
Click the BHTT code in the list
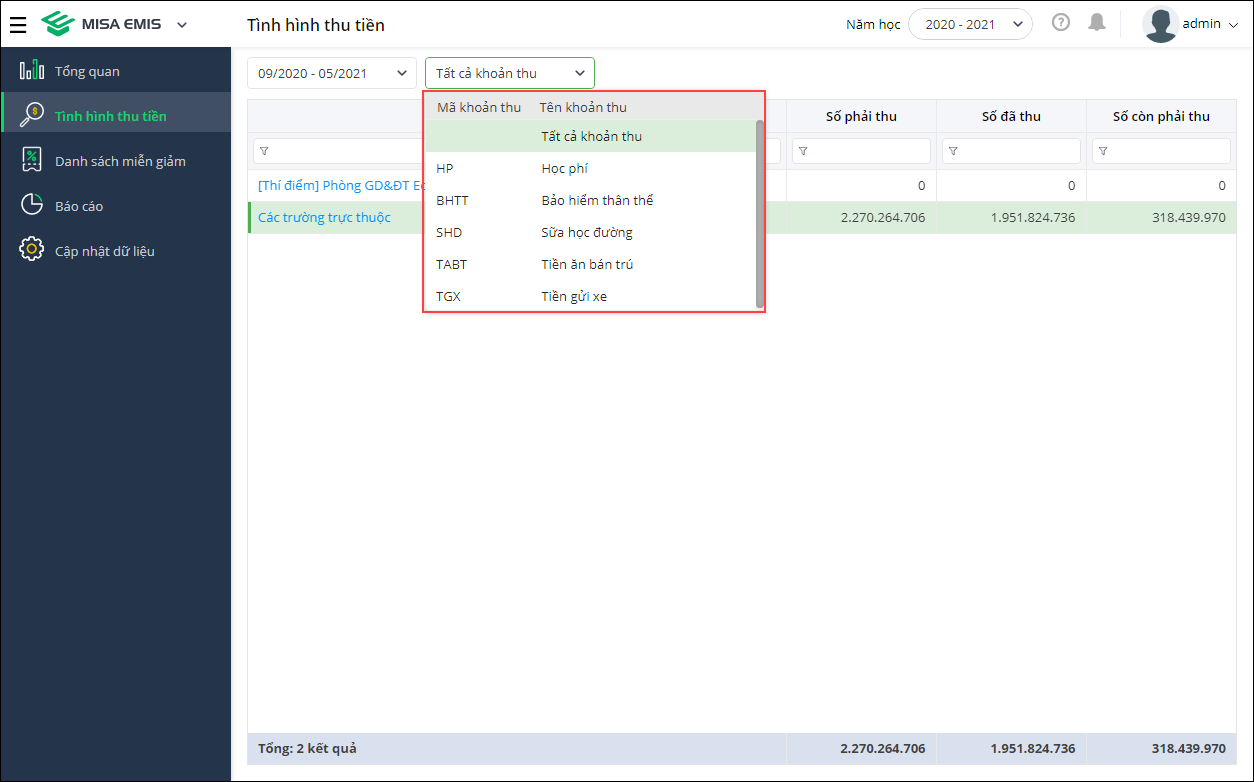tap(452, 200)
